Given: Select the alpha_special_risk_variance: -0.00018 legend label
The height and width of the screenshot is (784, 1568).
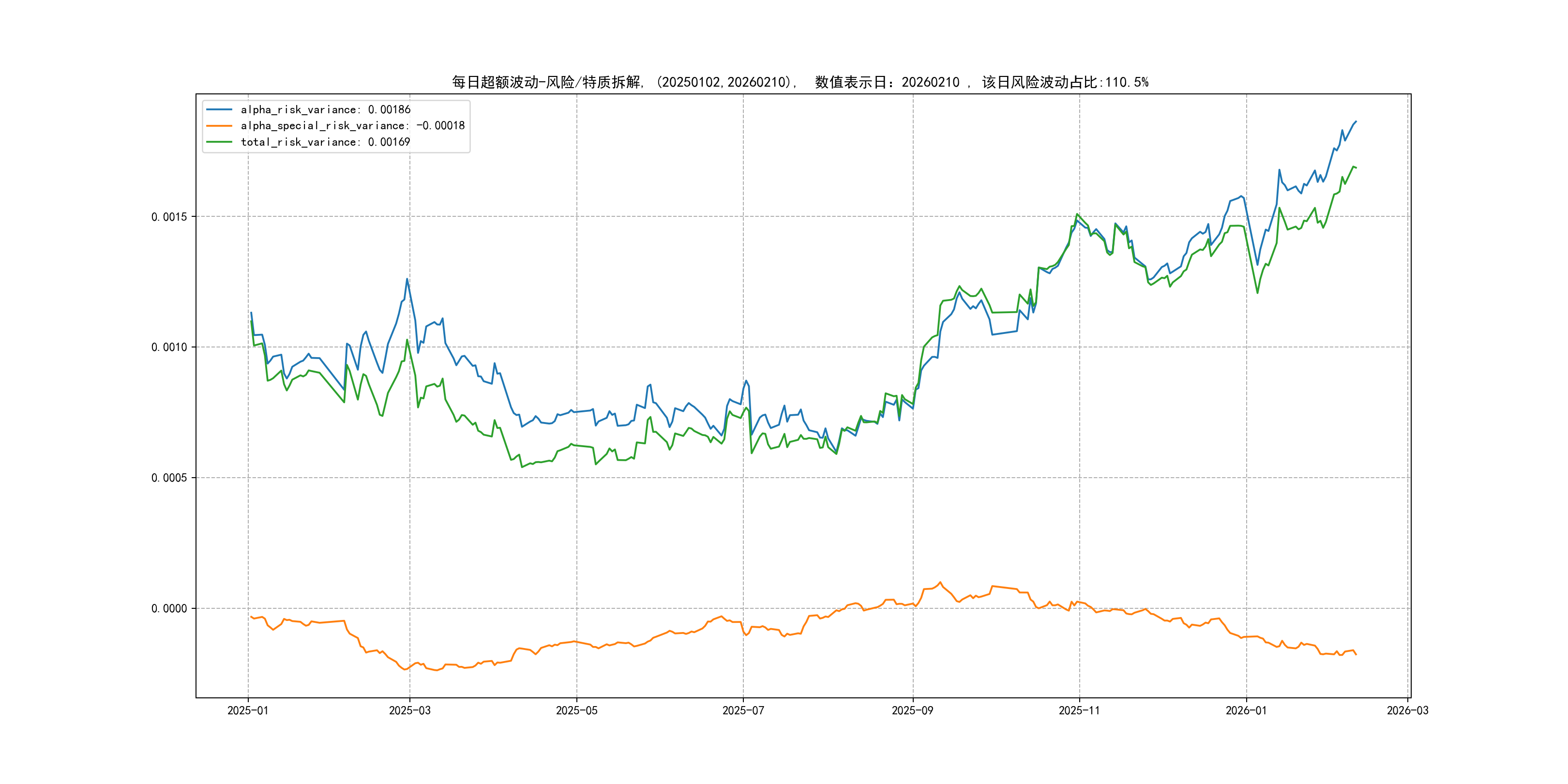Looking at the screenshot, I should point(352,126).
